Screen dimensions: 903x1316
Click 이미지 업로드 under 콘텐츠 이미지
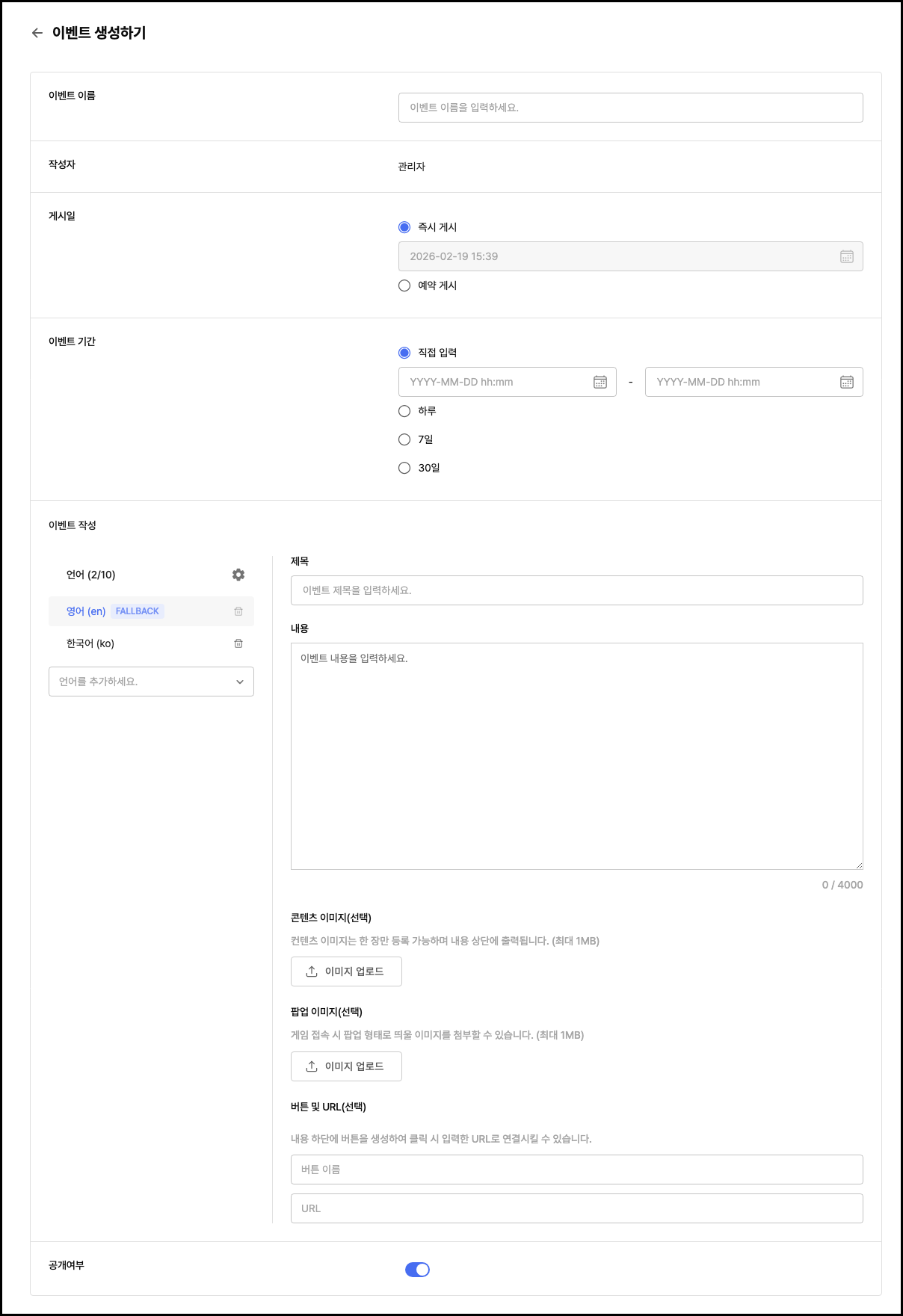point(346,971)
